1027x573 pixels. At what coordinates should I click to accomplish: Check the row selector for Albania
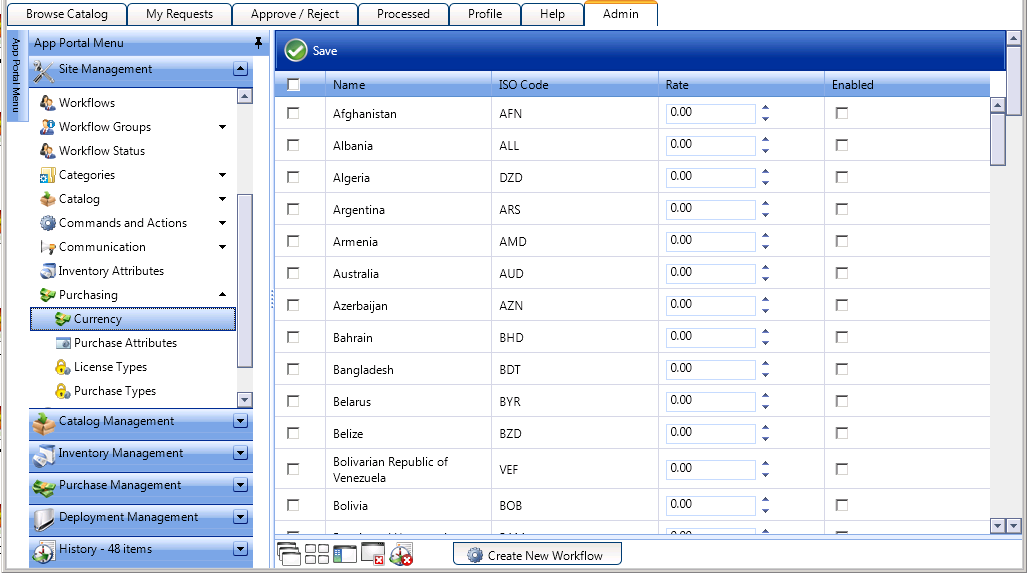(293, 145)
